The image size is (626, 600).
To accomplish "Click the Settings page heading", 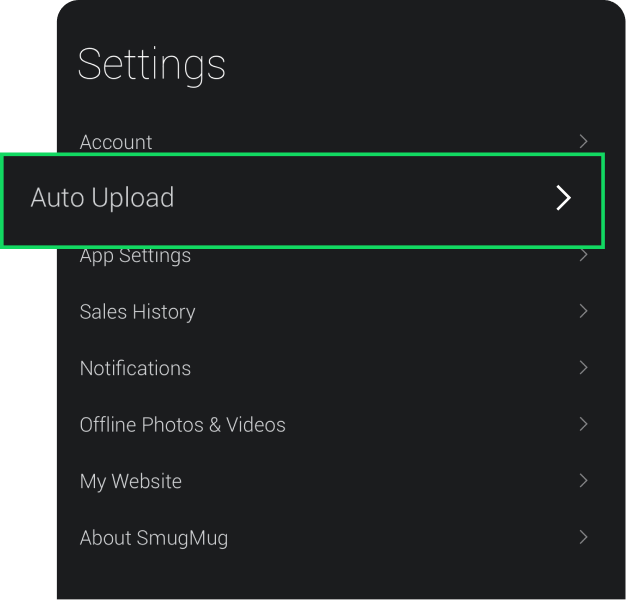I will [x=151, y=65].
